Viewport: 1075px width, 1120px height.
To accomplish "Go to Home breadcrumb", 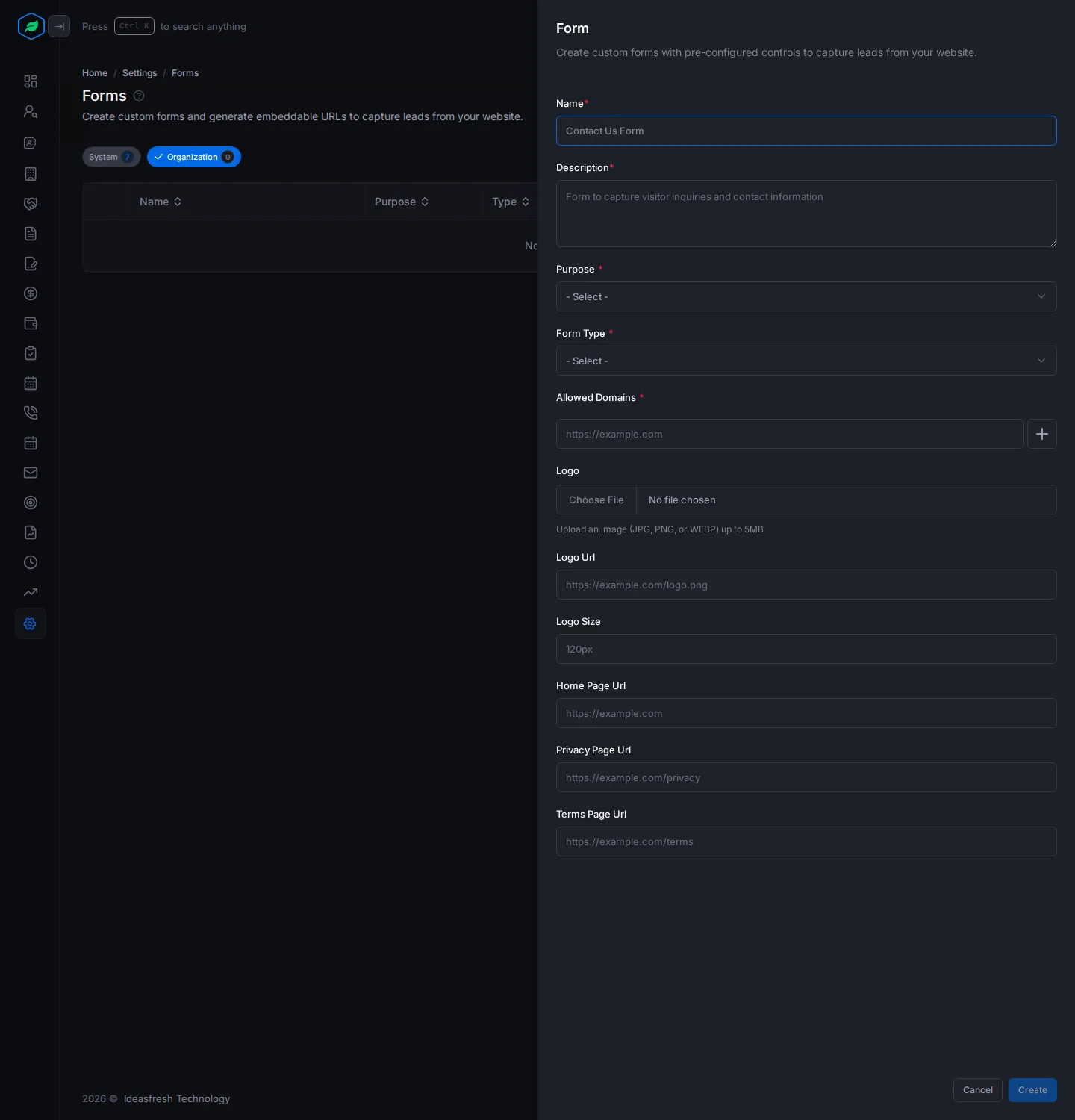I will coord(95,73).
